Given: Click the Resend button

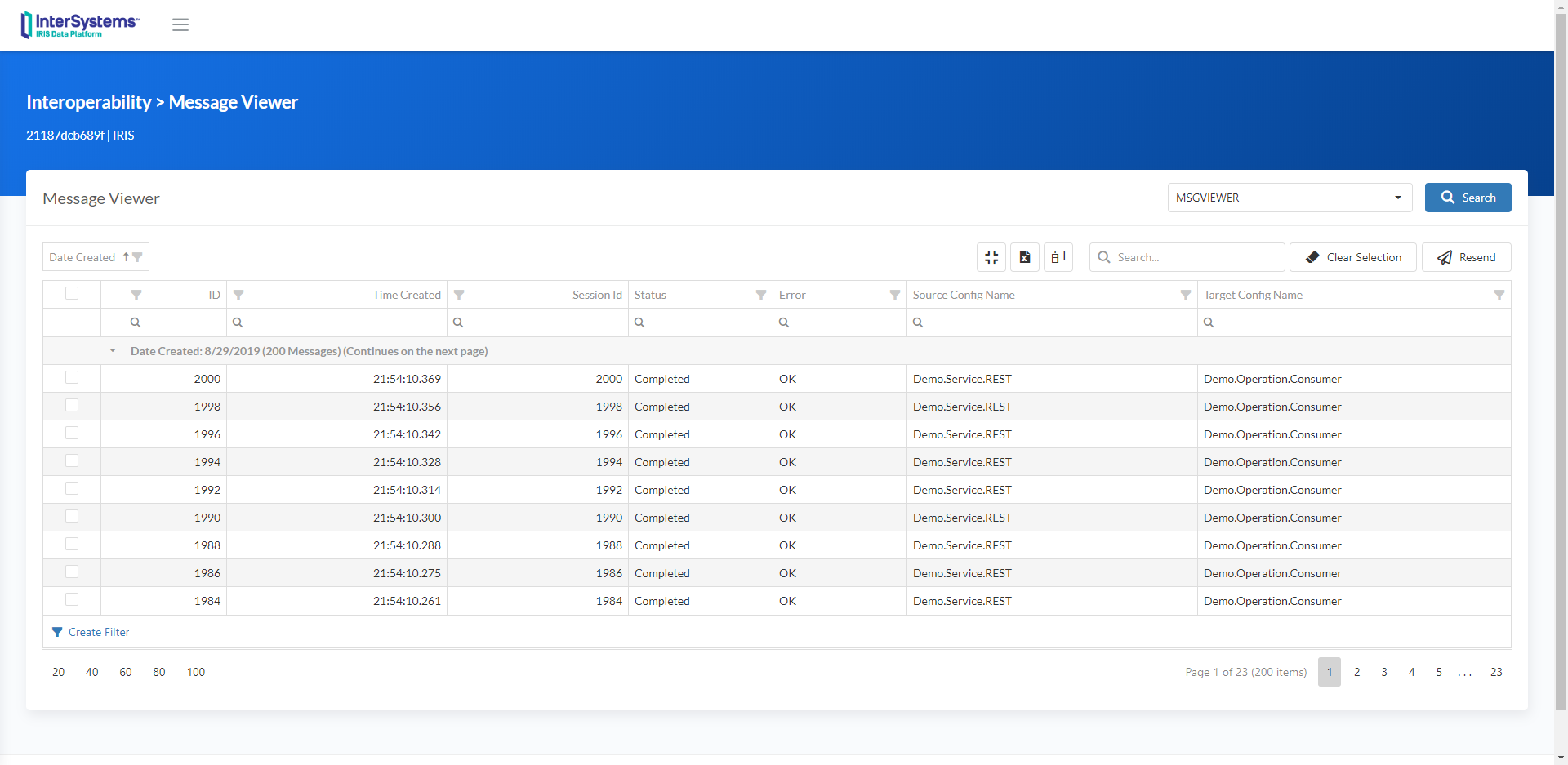Looking at the screenshot, I should [x=1467, y=257].
